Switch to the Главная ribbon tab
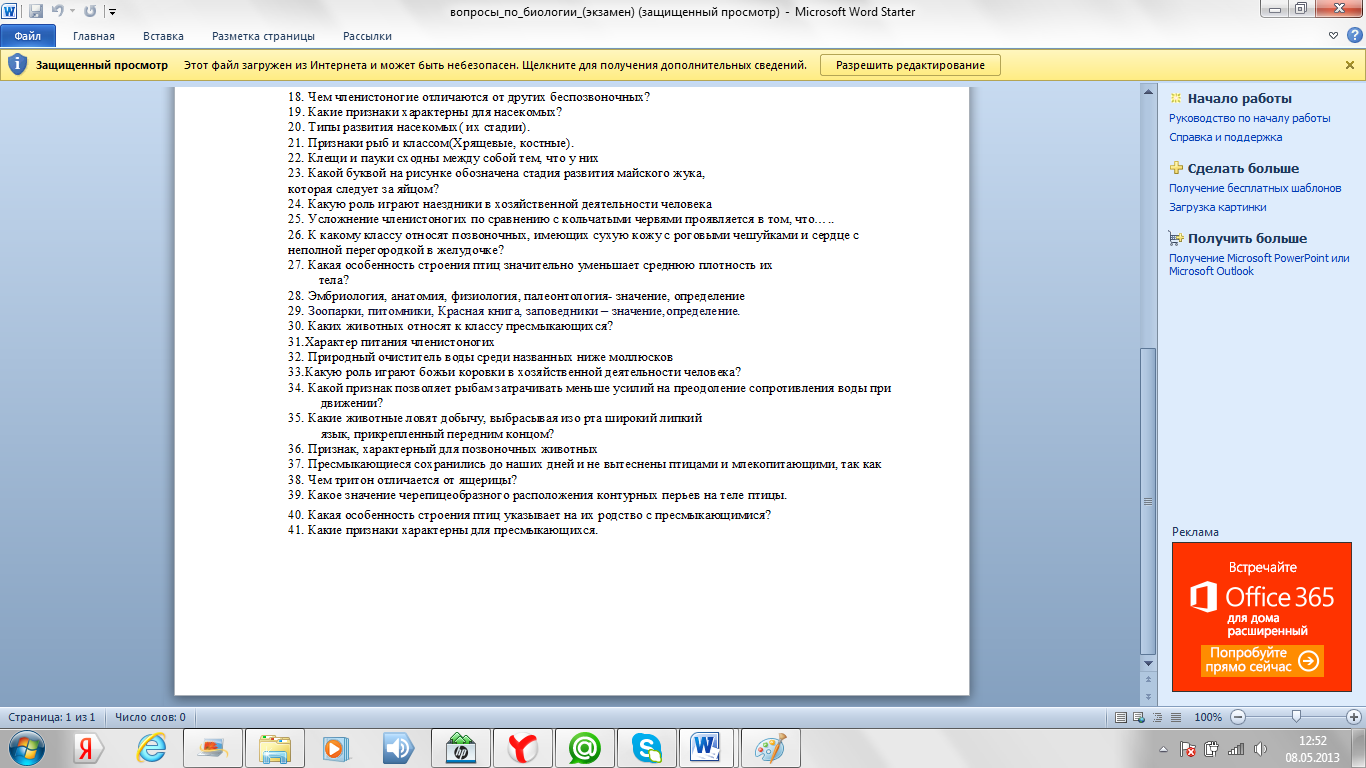The width and height of the screenshot is (1366, 768). [94, 36]
